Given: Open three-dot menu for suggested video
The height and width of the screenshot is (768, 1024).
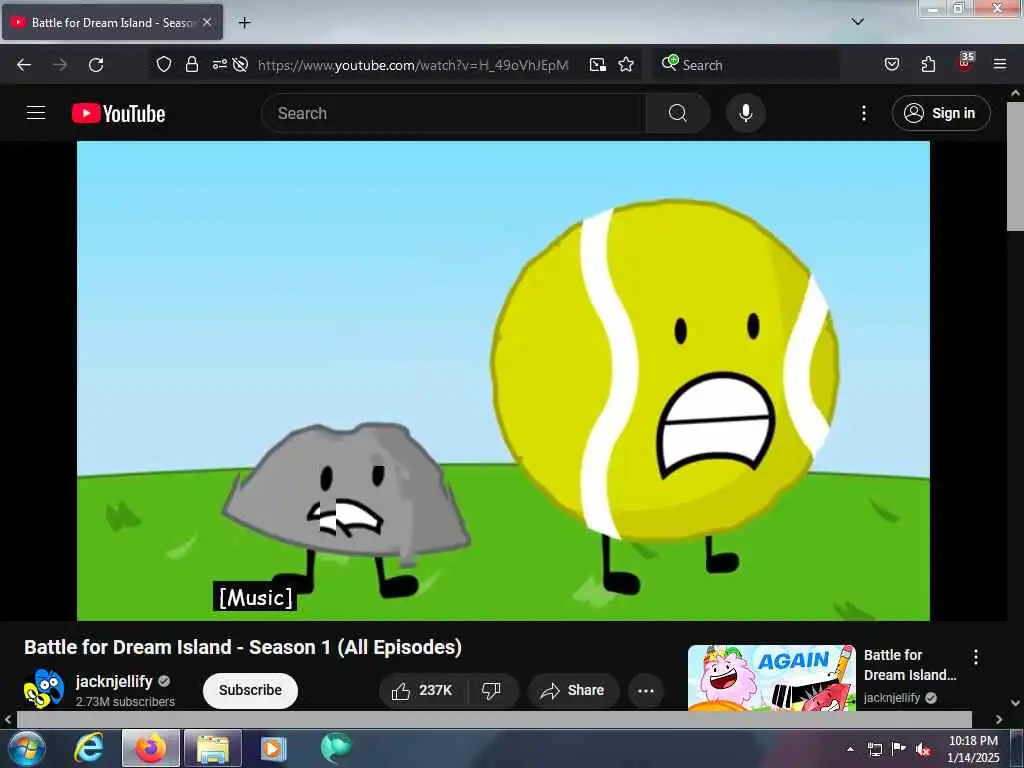Looking at the screenshot, I should (x=976, y=657).
